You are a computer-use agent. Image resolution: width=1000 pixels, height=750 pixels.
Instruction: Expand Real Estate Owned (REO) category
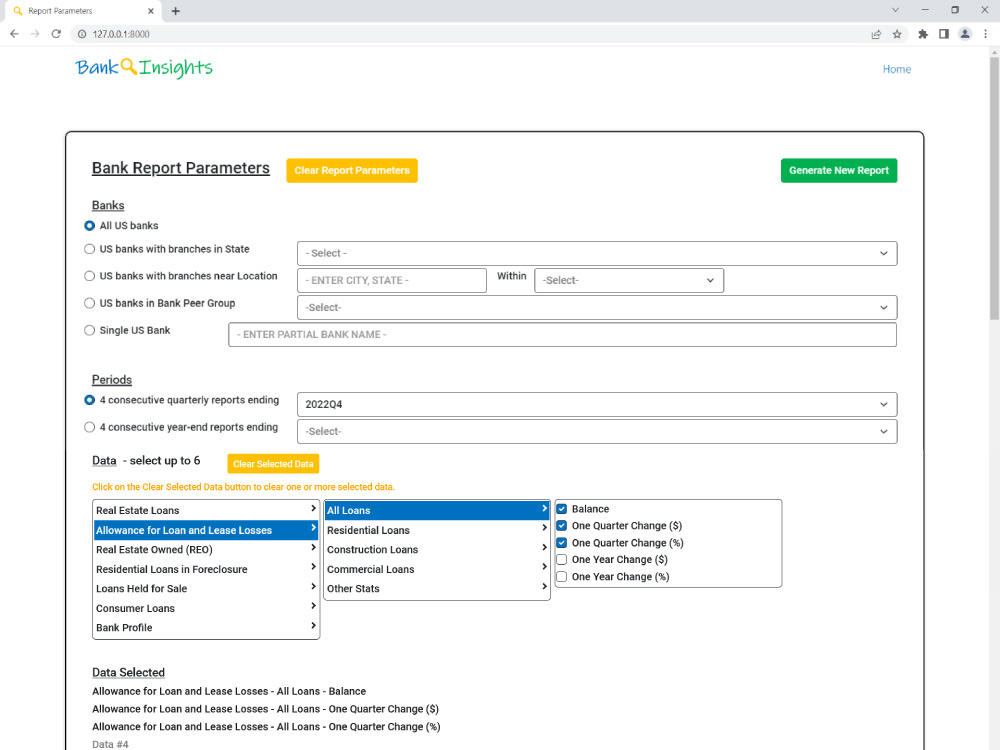pyautogui.click(x=206, y=549)
